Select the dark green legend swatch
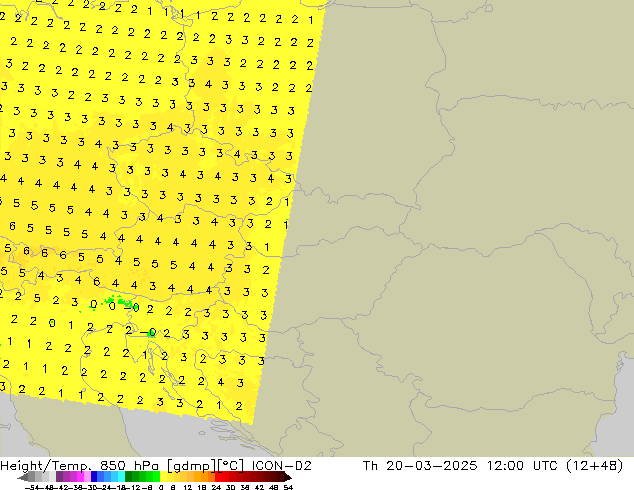Screen dimensions: 634x490 pos(129,477)
